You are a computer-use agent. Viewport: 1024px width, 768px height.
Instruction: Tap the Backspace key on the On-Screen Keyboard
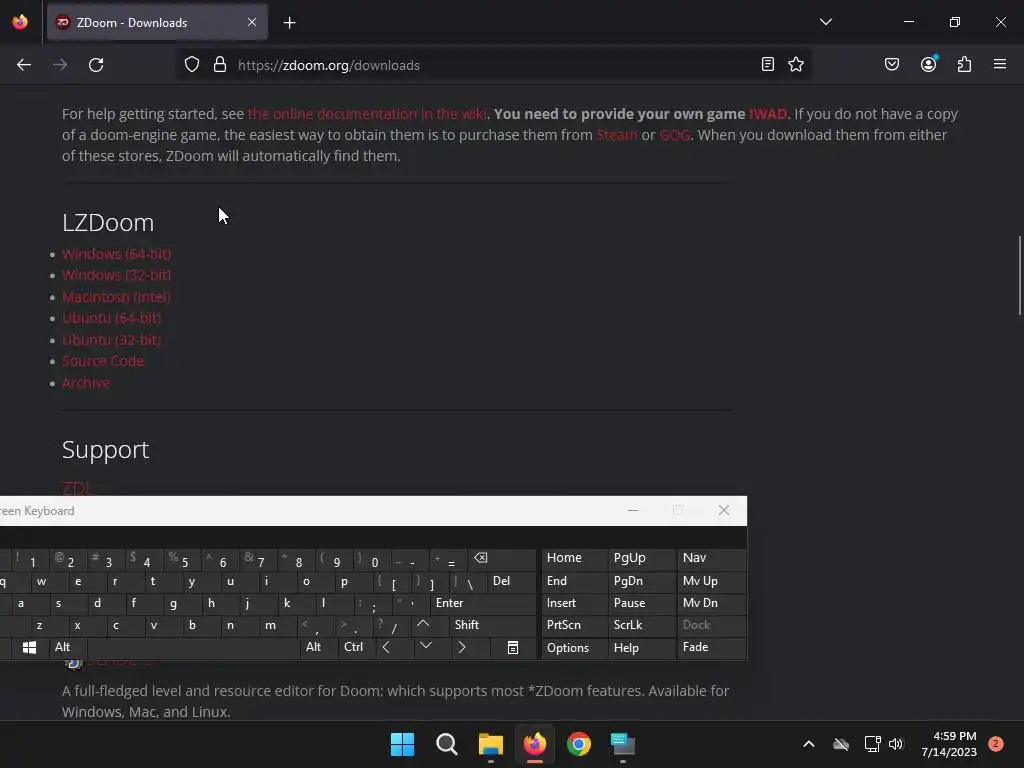point(501,558)
